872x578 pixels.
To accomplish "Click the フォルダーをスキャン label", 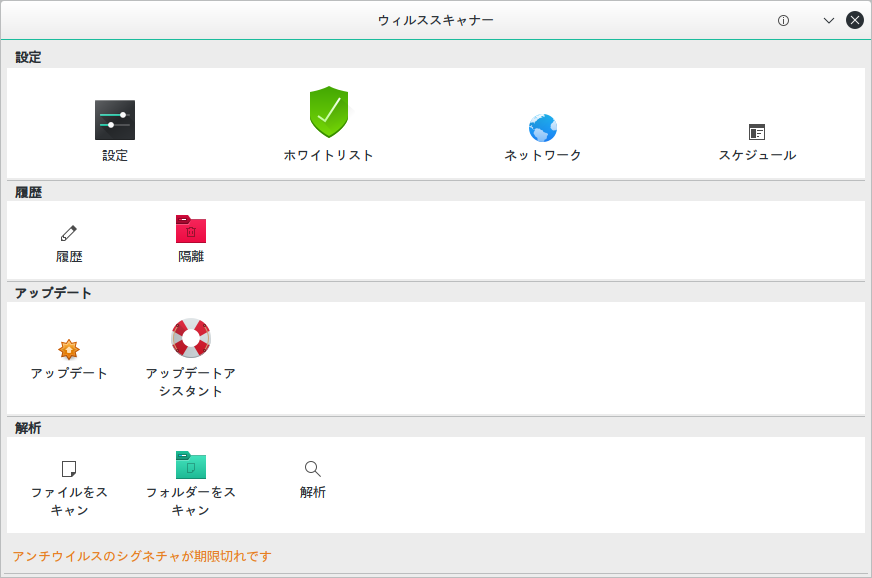I will (x=191, y=501).
